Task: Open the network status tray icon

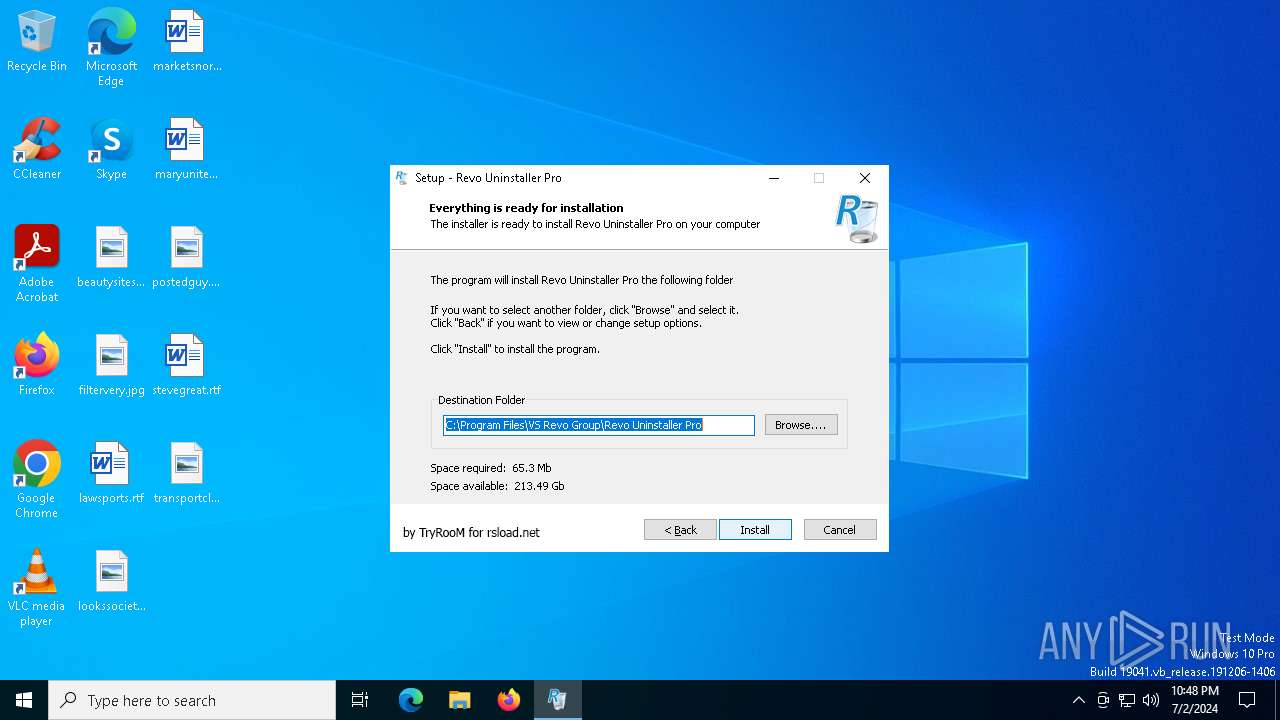Action: coord(1127,700)
